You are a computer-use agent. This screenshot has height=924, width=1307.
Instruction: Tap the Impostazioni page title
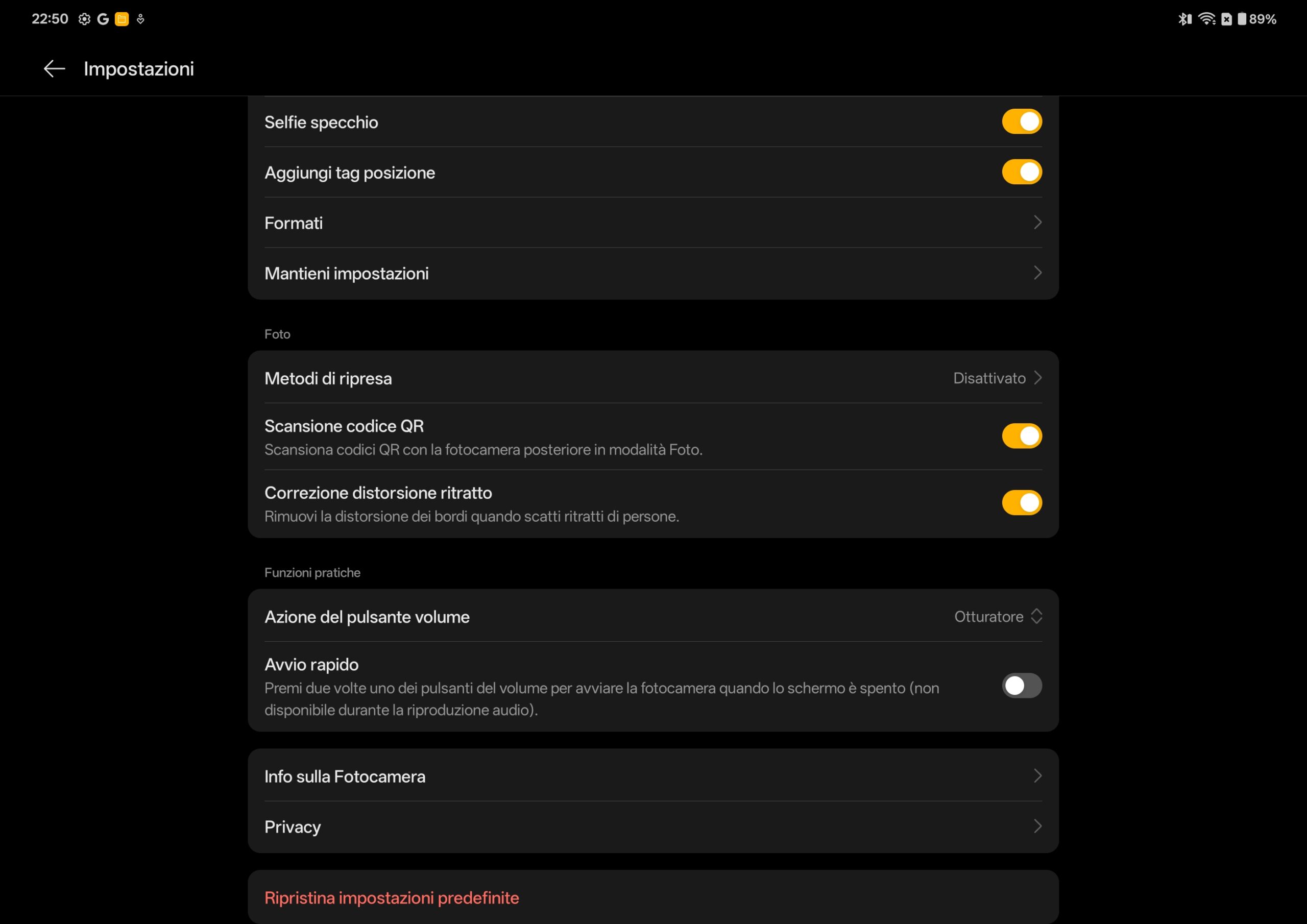(x=139, y=69)
